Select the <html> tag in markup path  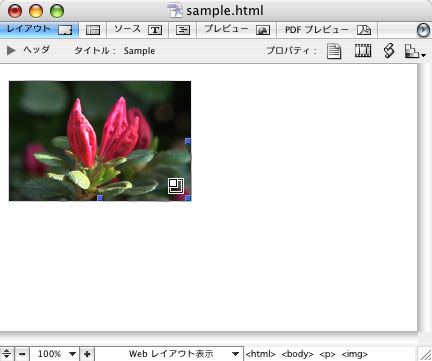[x=261, y=354]
